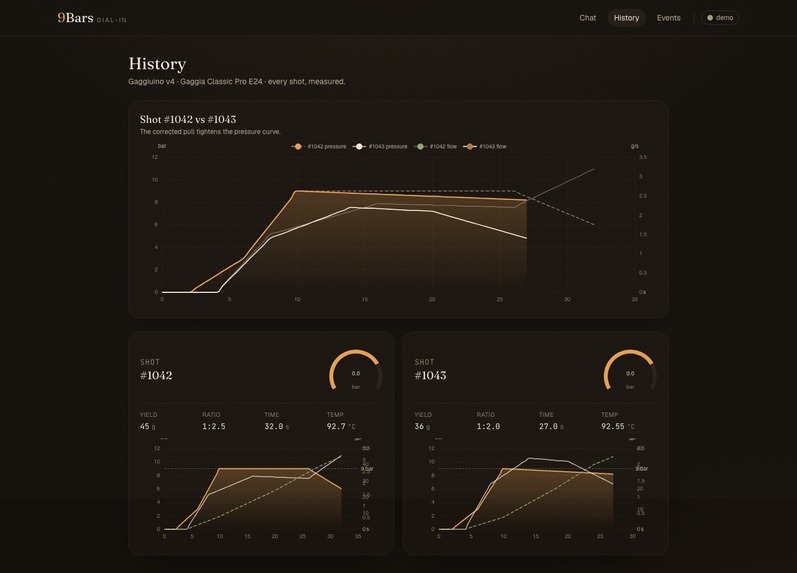The height and width of the screenshot is (573, 797).
Task: Click the History page heading
Action: click(x=157, y=64)
